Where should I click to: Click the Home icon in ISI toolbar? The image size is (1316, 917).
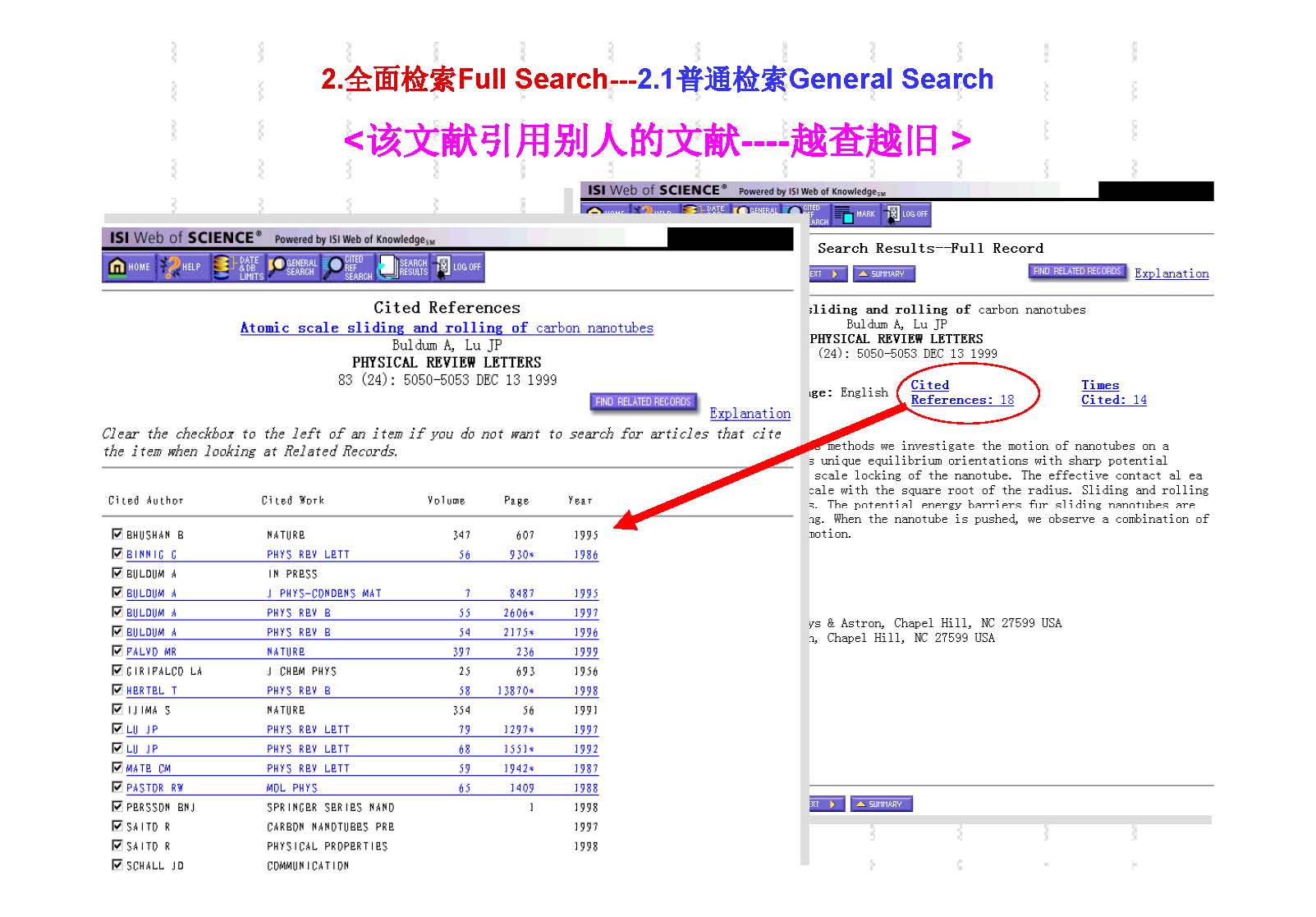(130, 267)
